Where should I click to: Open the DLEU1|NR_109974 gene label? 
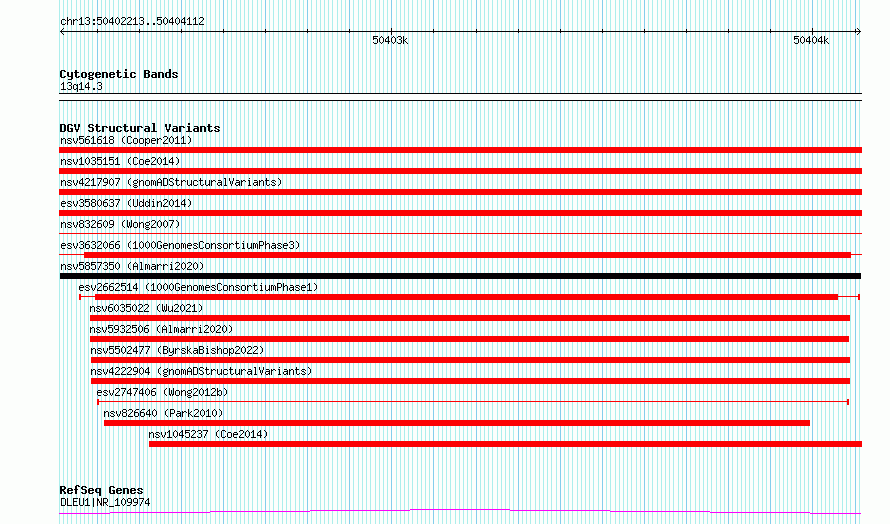pos(105,502)
